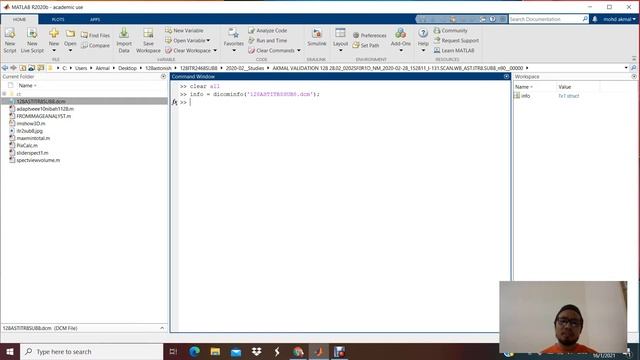Image resolution: width=640 pixels, height=360 pixels.
Task: Select file adapteee10nibah1128.m
Action: point(45,109)
